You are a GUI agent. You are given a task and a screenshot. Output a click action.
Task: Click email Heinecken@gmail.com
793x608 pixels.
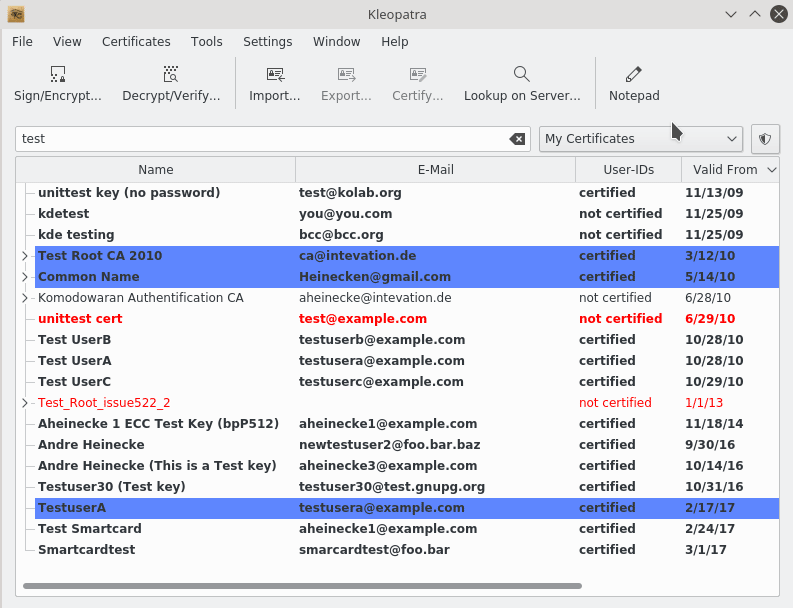click(375, 277)
